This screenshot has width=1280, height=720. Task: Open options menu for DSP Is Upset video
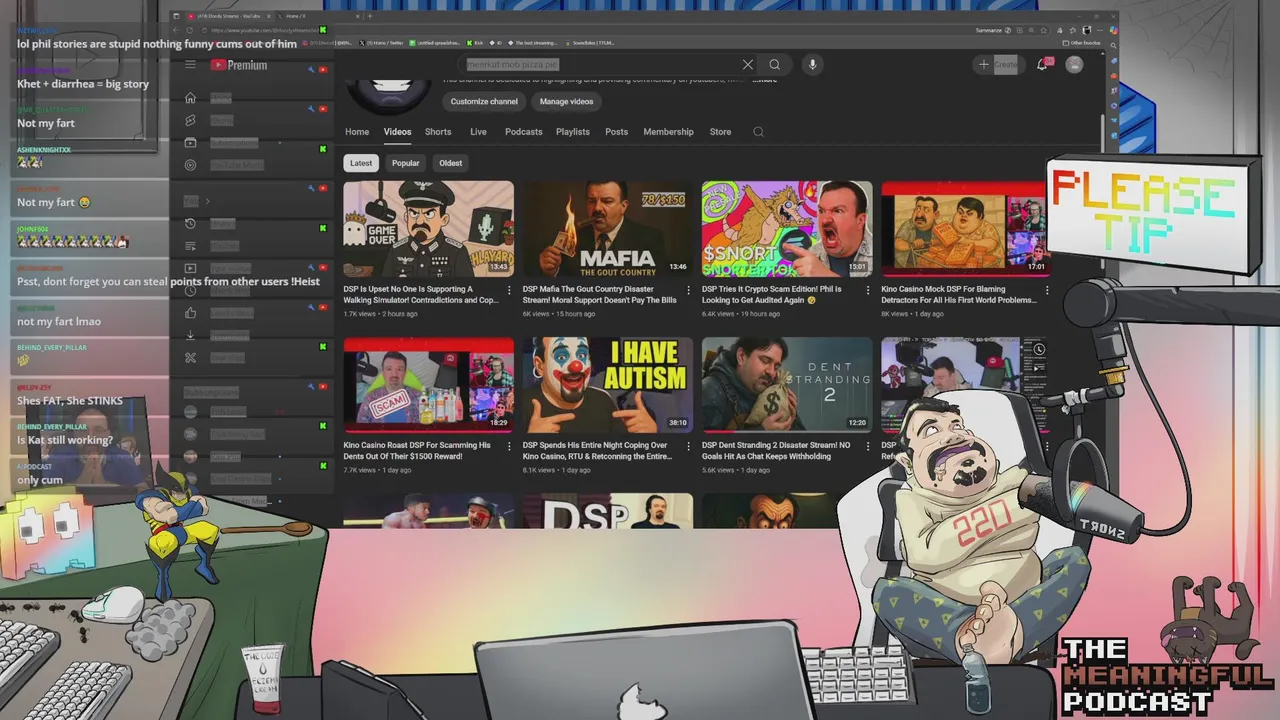coord(508,291)
